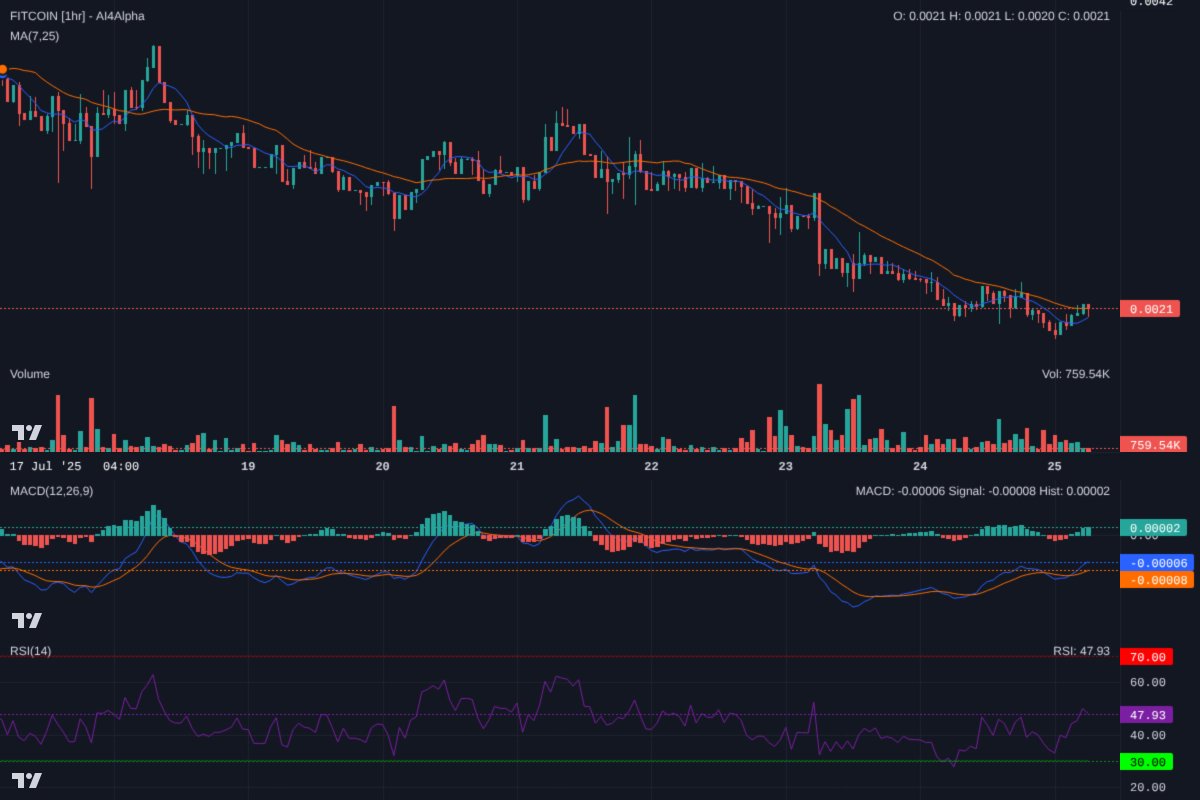The image size is (1200, 800).
Task: Click the 25 date label on time axis
Action: point(1054,466)
